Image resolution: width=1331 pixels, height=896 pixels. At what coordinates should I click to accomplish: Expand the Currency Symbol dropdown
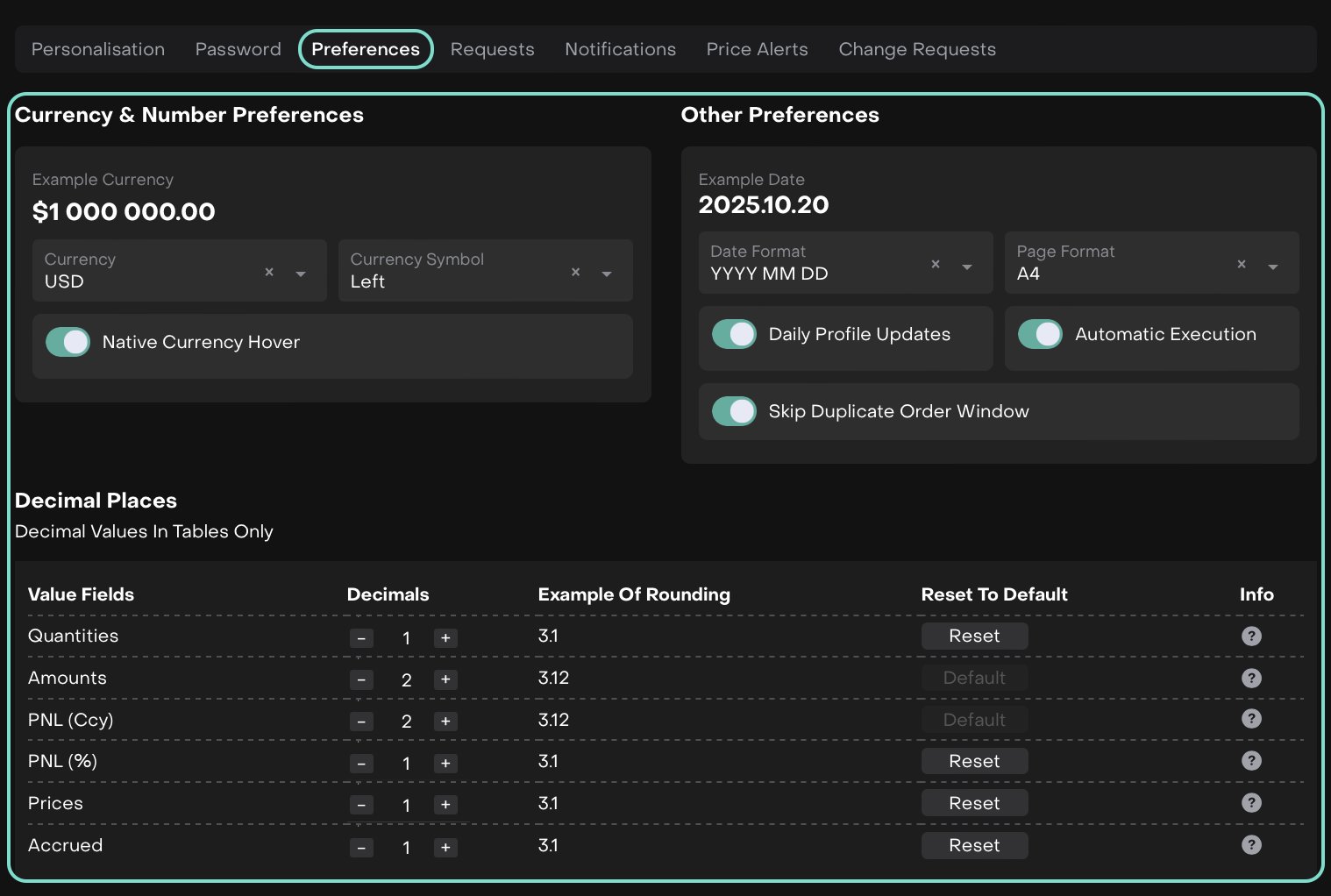607,274
